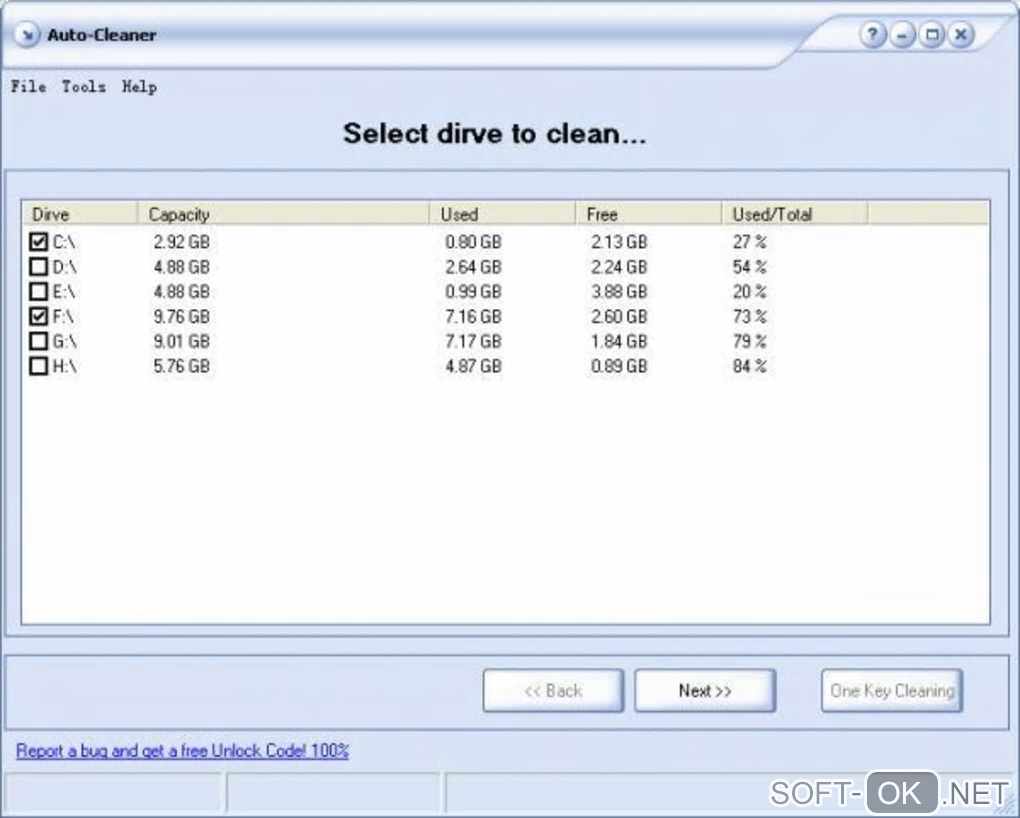Click the 4.87 GB used value
This screenshot has height=818, width=1020.
[473, 366]
